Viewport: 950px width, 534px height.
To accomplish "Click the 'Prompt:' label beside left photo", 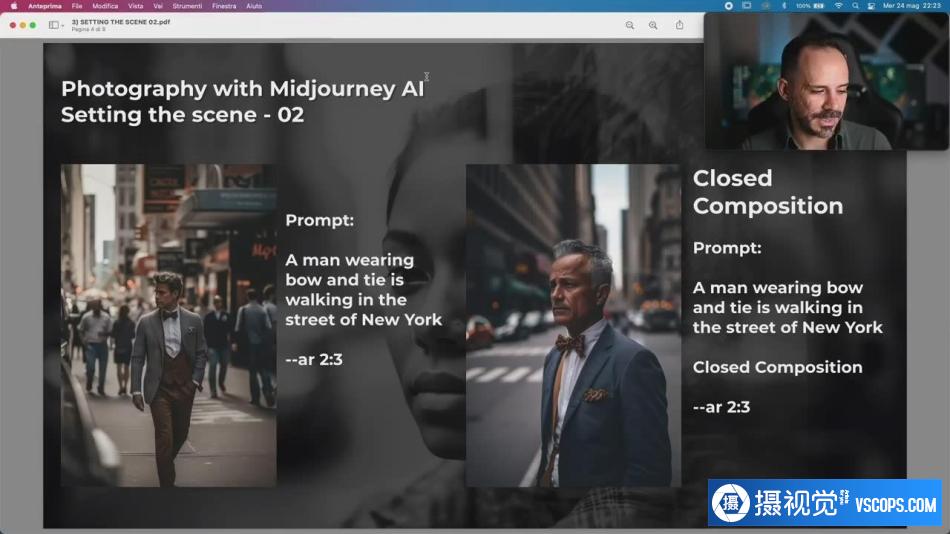I will [x=319, y=221].
